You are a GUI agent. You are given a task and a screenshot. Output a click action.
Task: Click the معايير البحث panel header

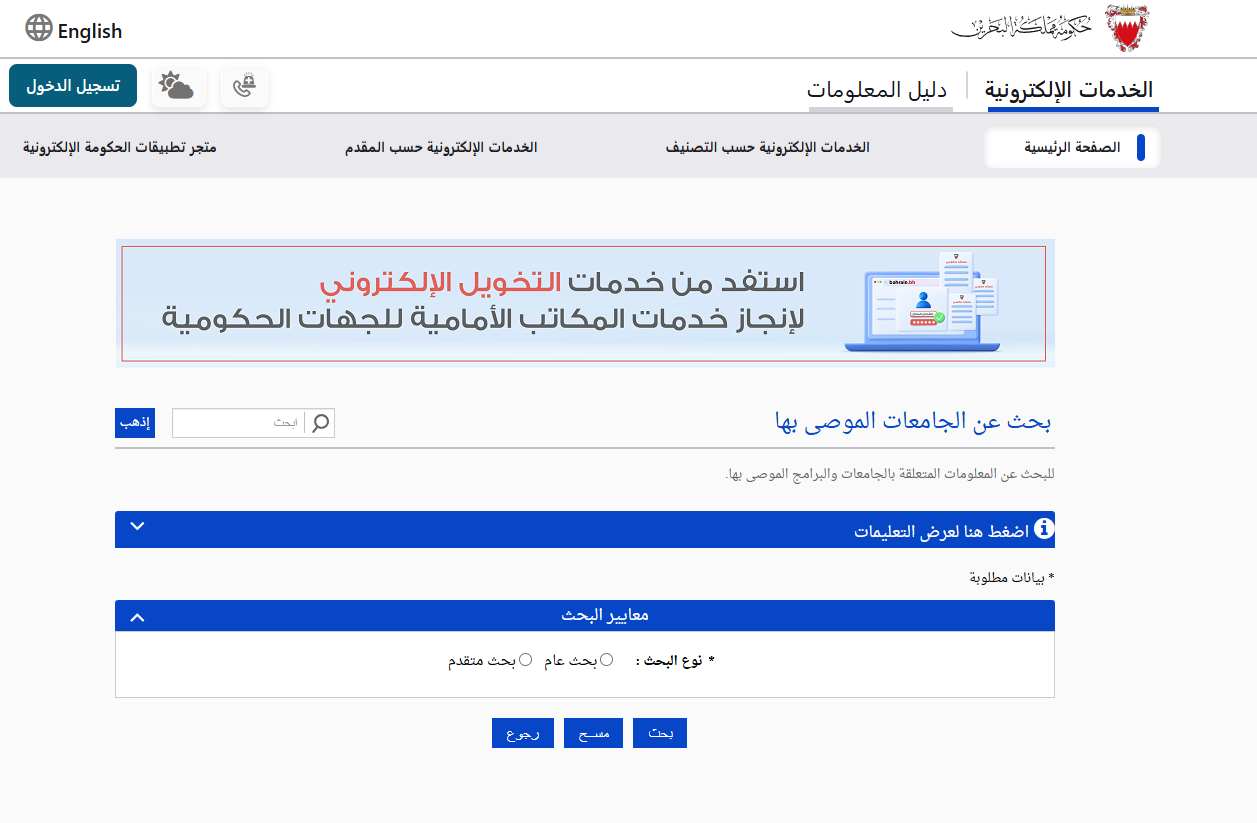585,616
